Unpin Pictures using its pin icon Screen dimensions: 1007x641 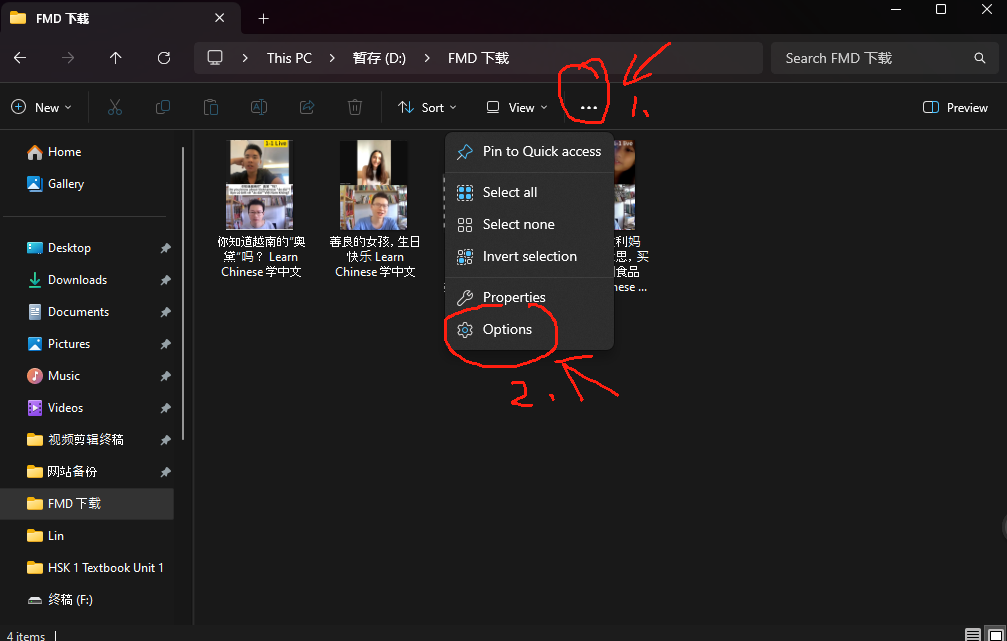165,344
